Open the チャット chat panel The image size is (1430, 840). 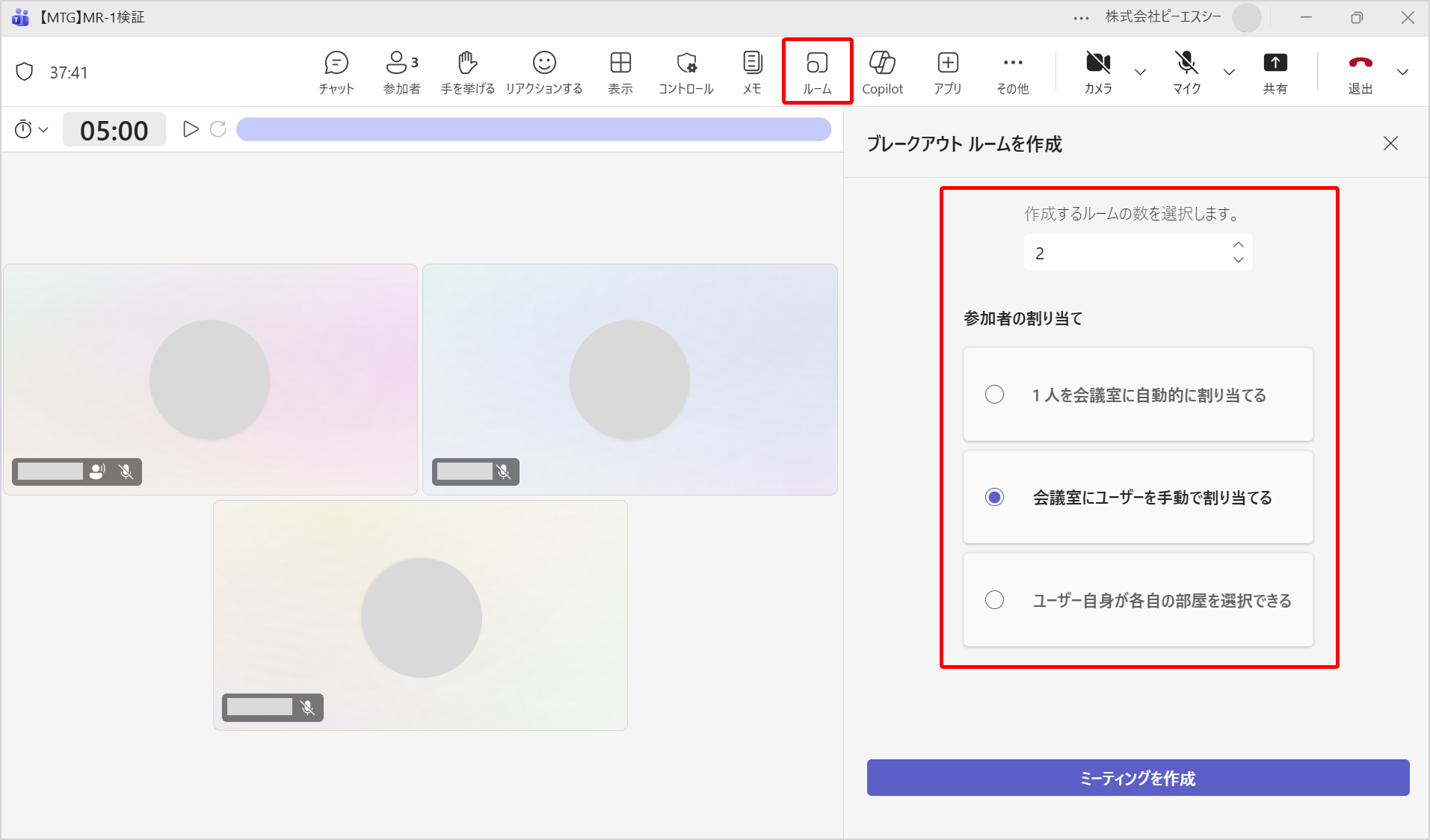click(336, 72)
